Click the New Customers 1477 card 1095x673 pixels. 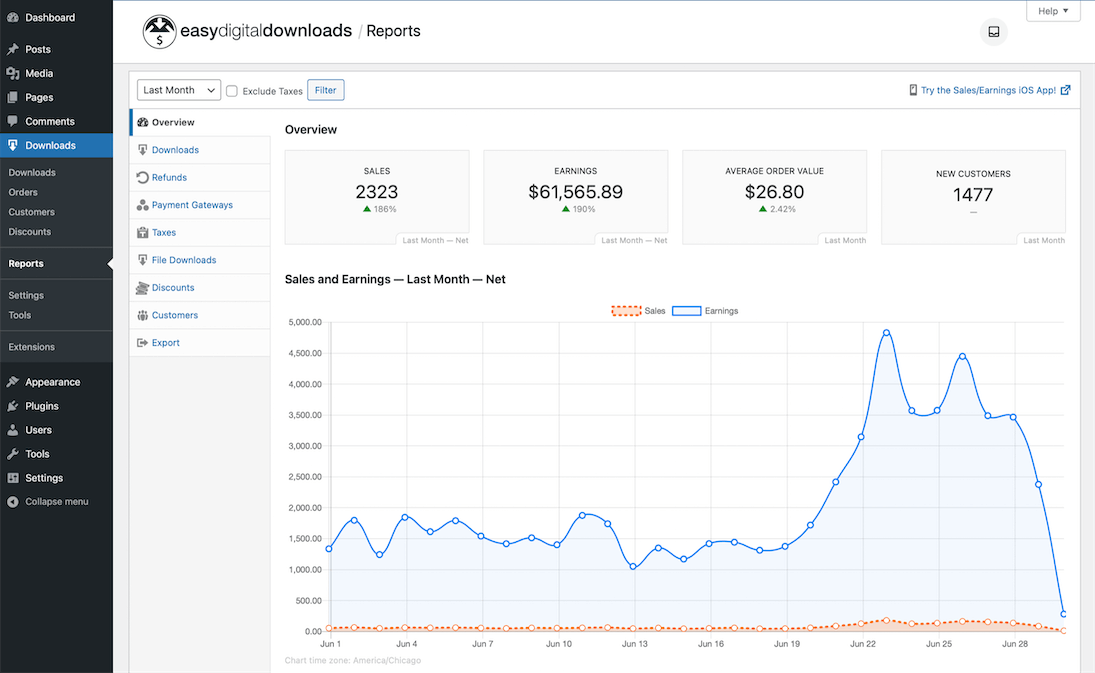point(973,197)
